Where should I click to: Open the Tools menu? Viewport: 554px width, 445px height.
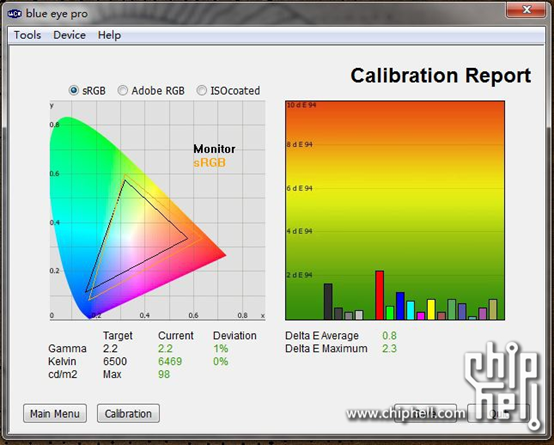27,35
